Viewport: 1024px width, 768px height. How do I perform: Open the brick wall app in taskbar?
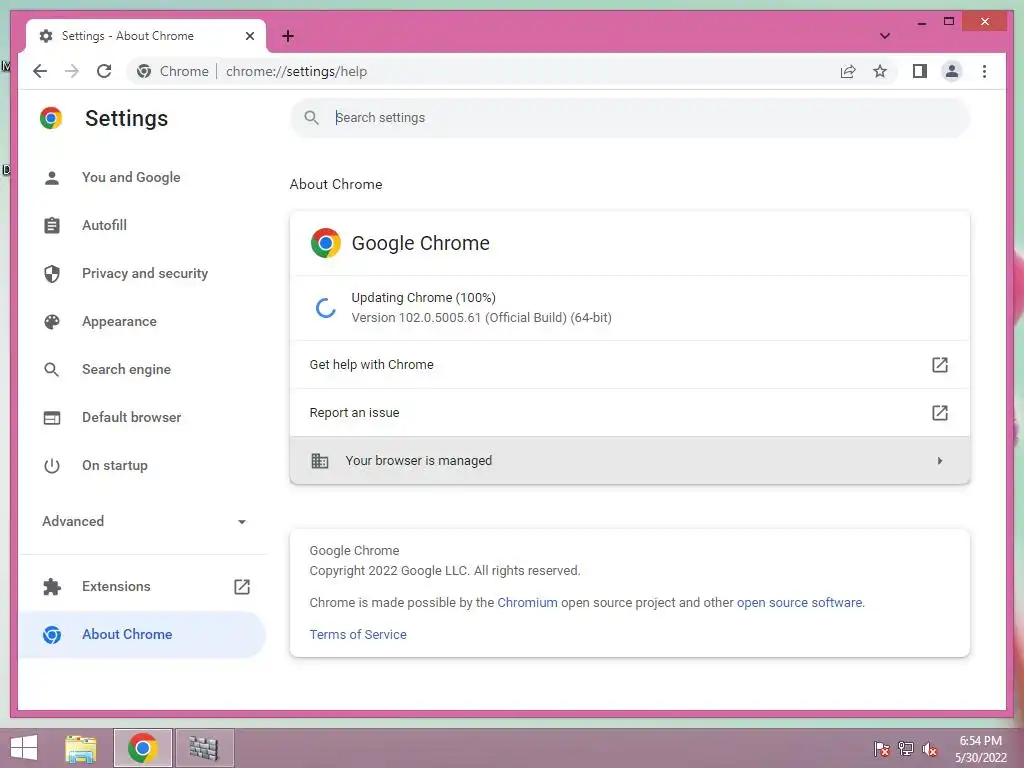(x=204, y=748)
